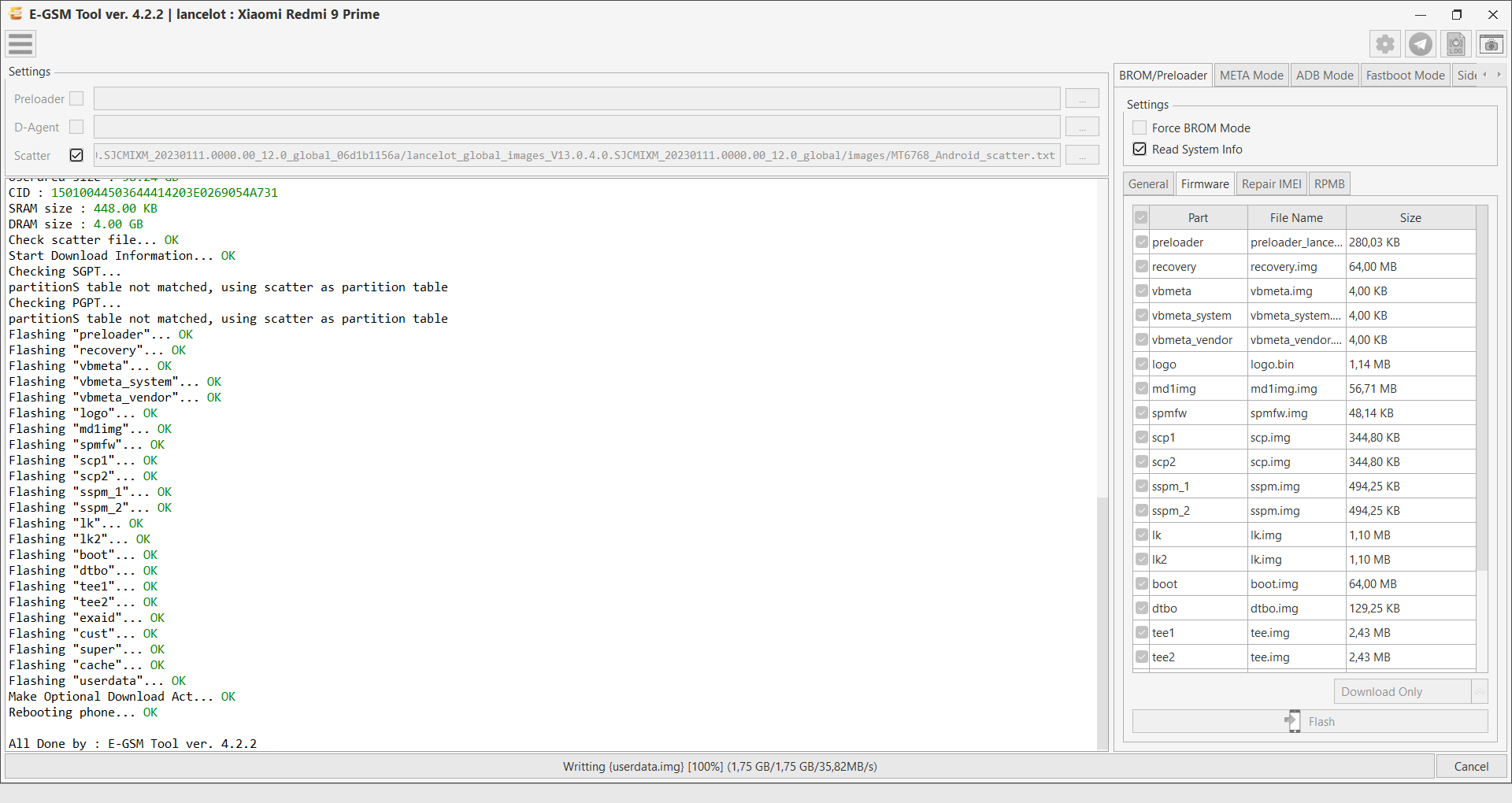Click the Flash button

click(1310, 721)
